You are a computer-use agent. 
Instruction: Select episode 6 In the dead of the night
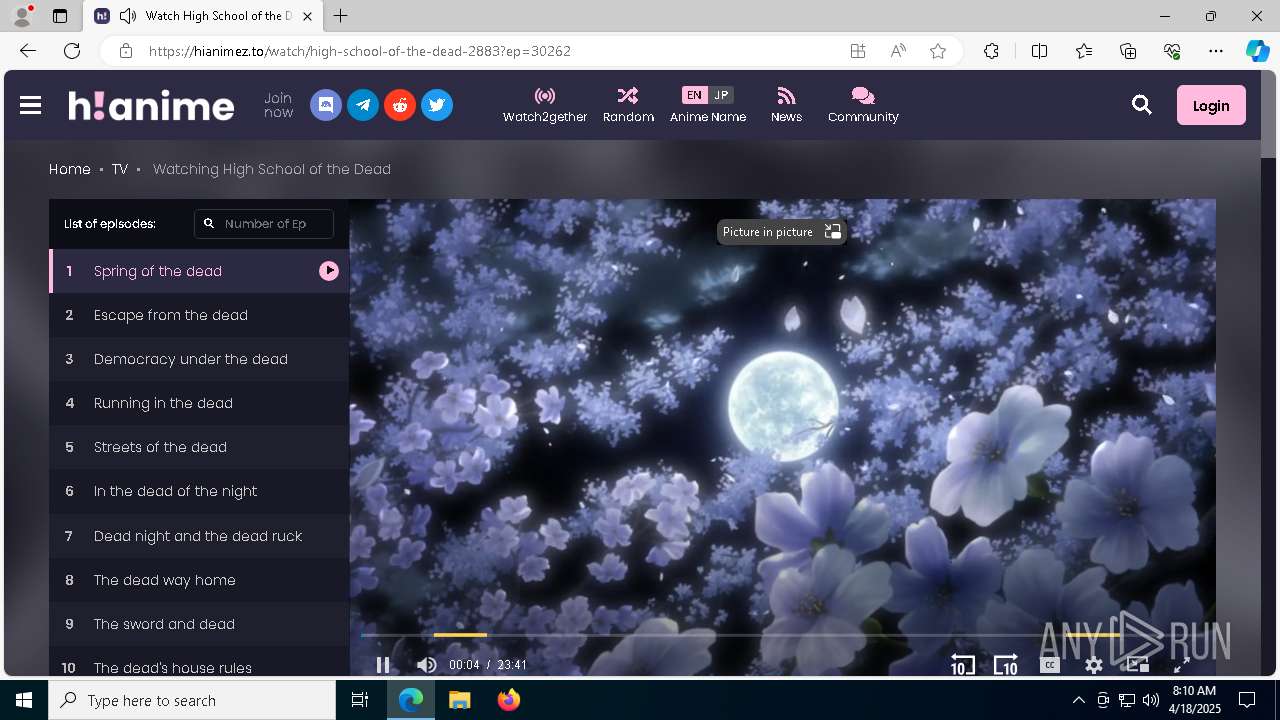coord(199,491)
